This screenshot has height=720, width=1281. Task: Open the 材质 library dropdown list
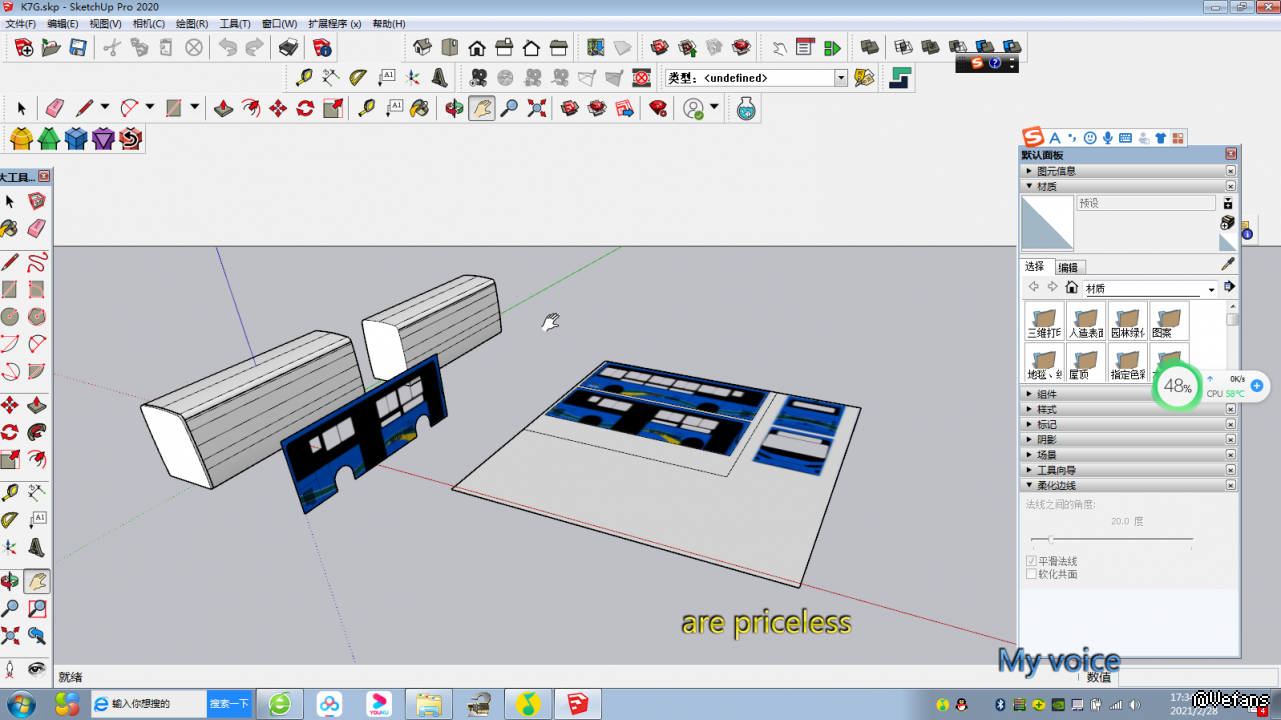[x=1211, y=289]
